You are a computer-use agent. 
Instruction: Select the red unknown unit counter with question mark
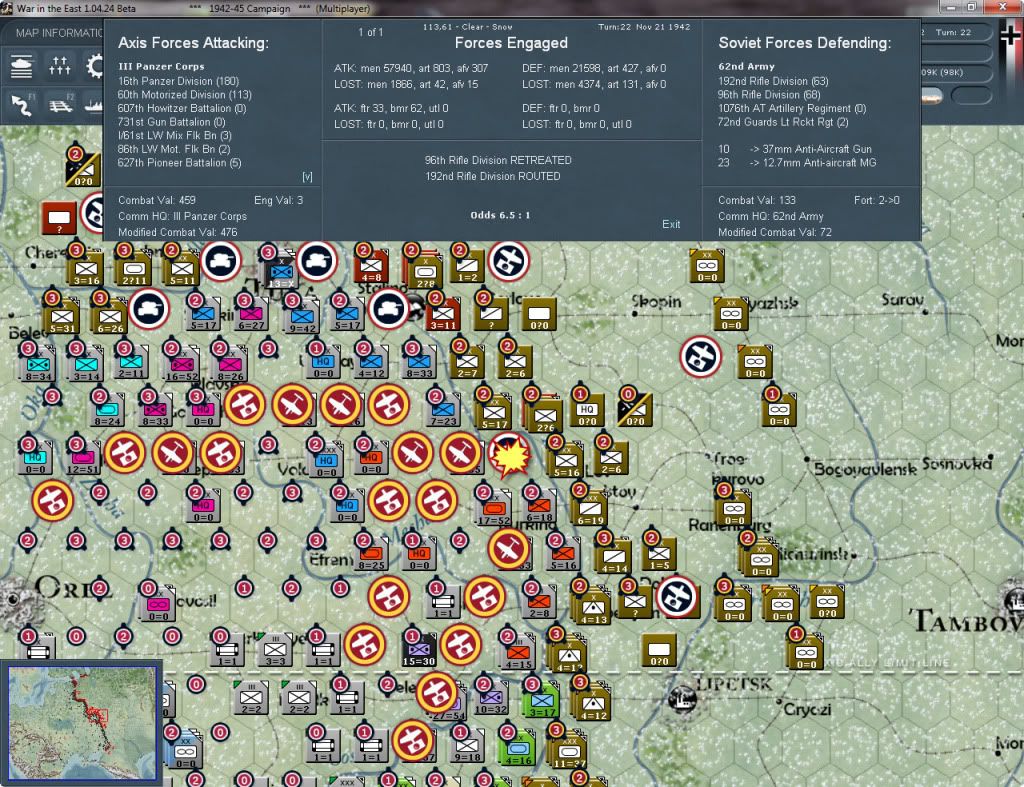pyautogui.click(x=59, y=218)
